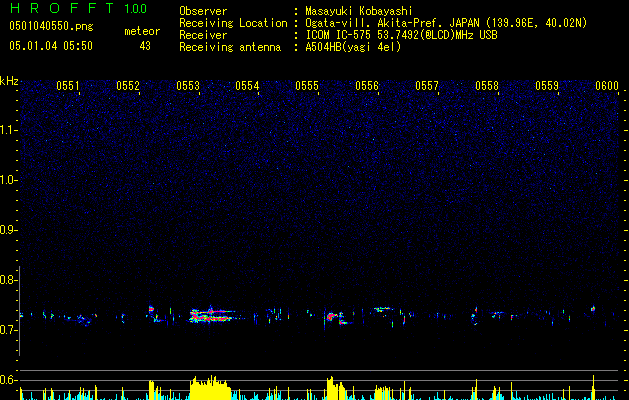The height and width of the screenshot is (400, 629).
Task: Click the 1.1 kHz axis label
Action: coord(8,130)
